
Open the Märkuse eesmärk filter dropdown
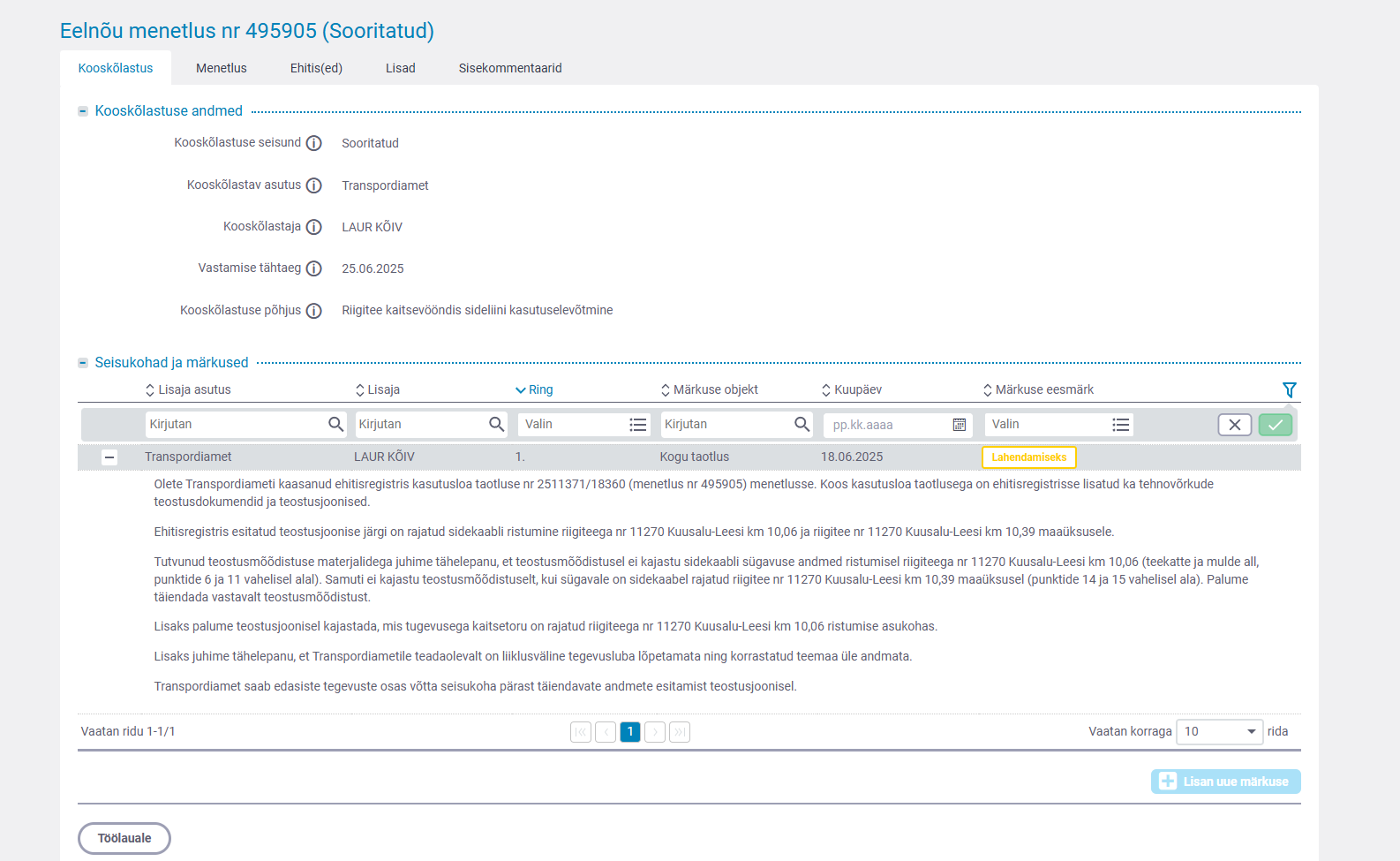tap(1059, 425)
